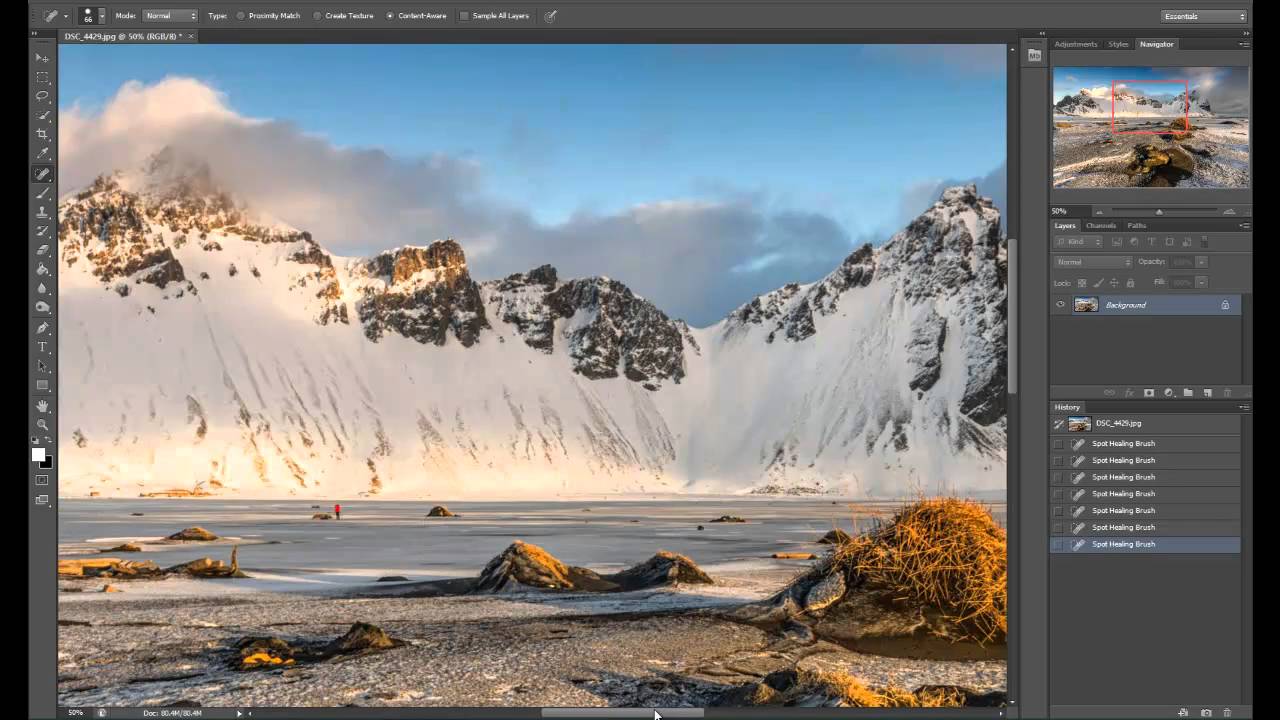Select the Blur tool

point(42,288)
